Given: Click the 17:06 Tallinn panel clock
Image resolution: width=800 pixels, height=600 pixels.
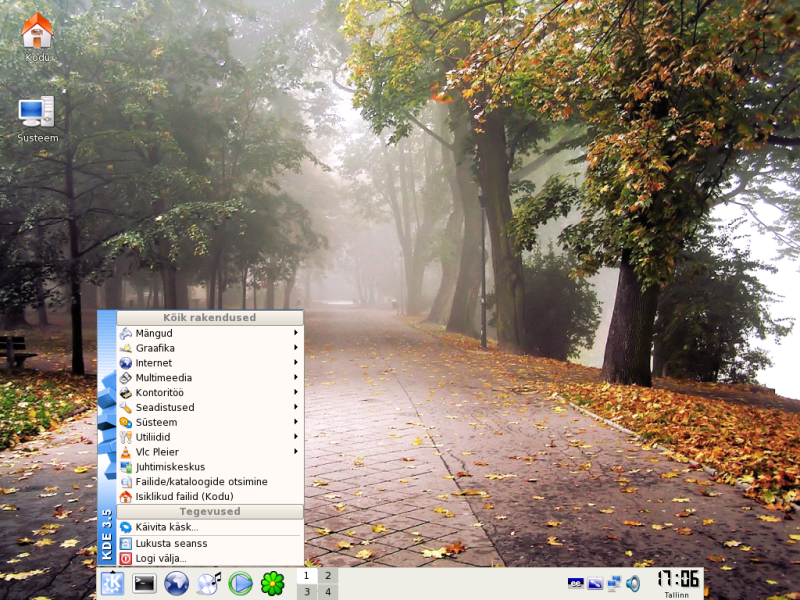Looking at the screenshot, I should pos(678,584).
